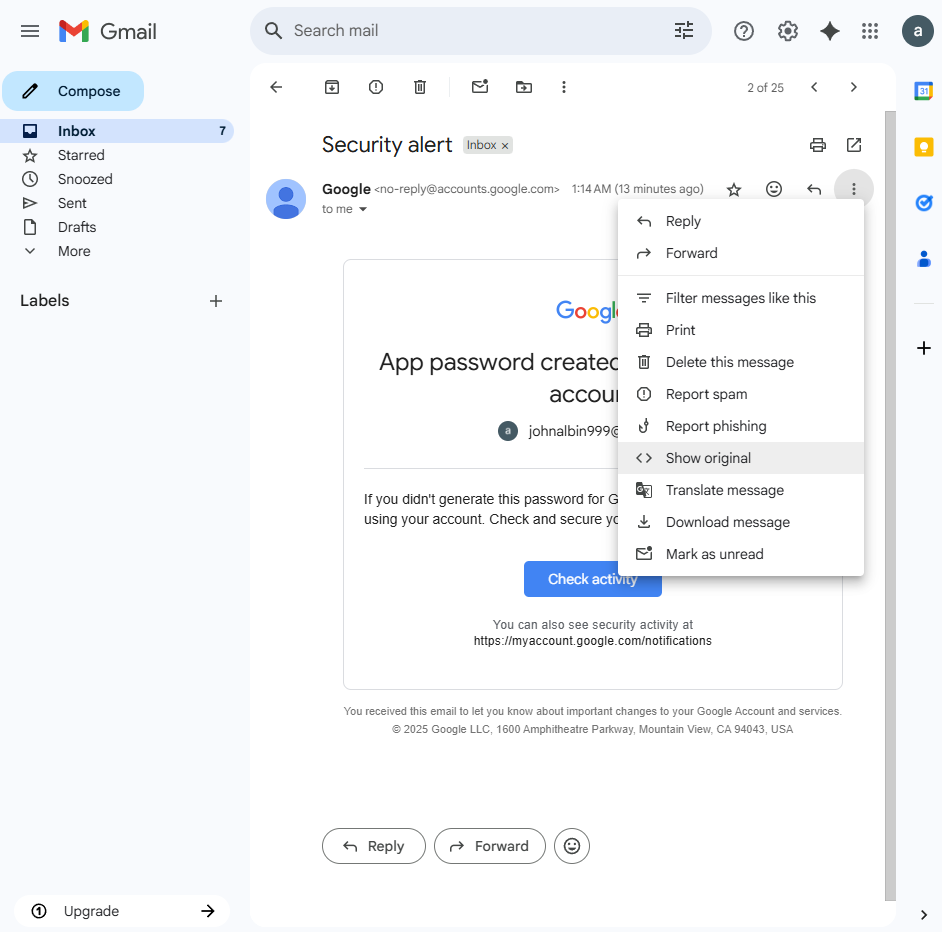Expand the 'to me' recipient details
This screenshot has height=932, width=942.
[x=362, y=209]
